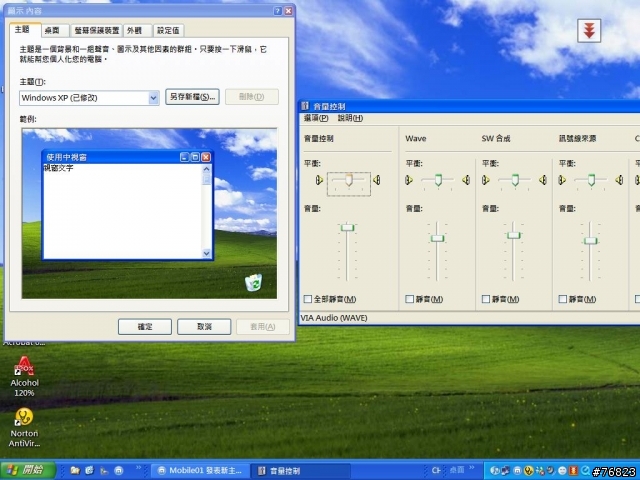Viewport: 640px width, 480px height.
Task: Click the 音量控制 taskbar button
Action: (x=300, y=471)
